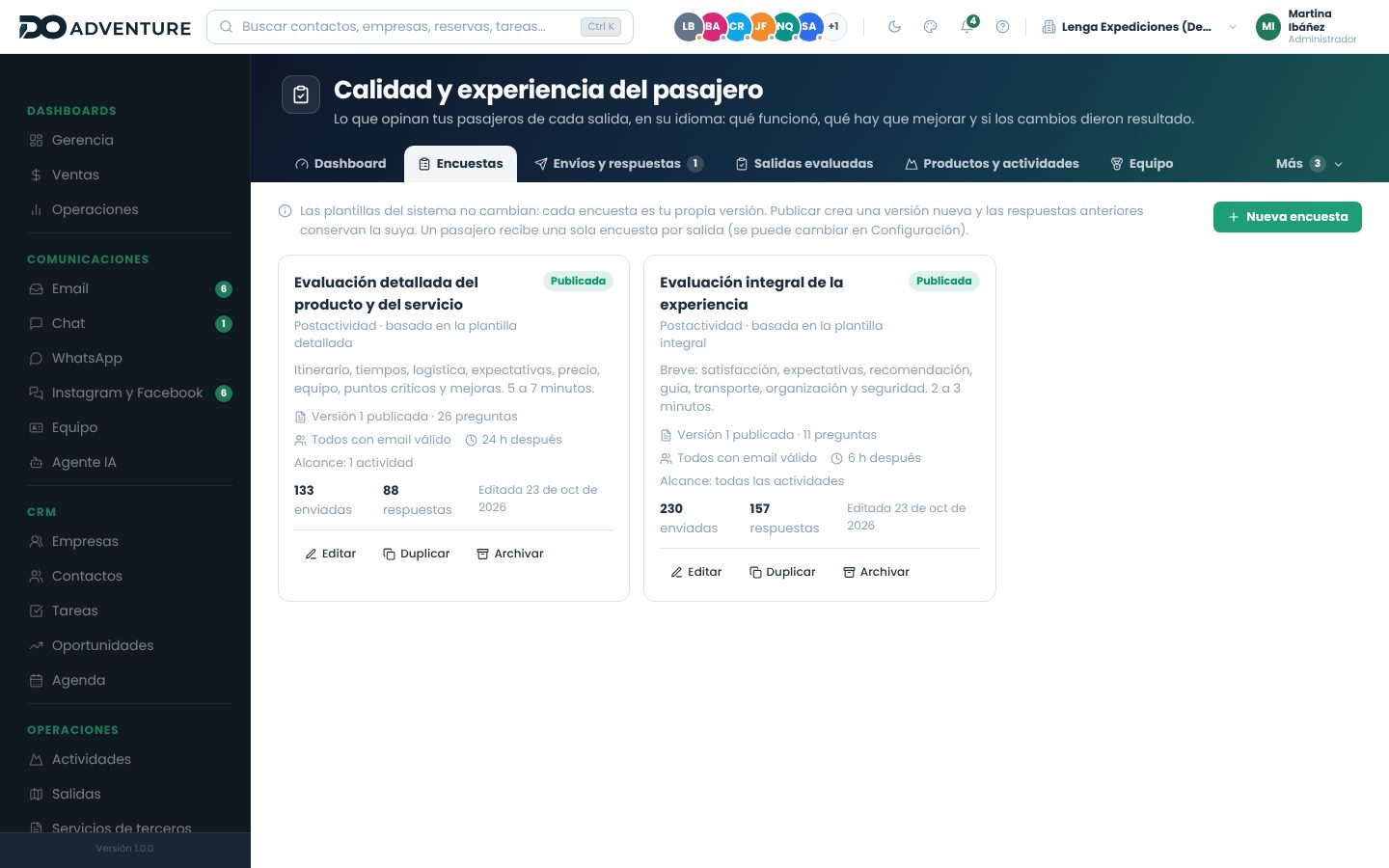
Task: Open Instagram y Facebook inbox
Action: pos(130,393)
